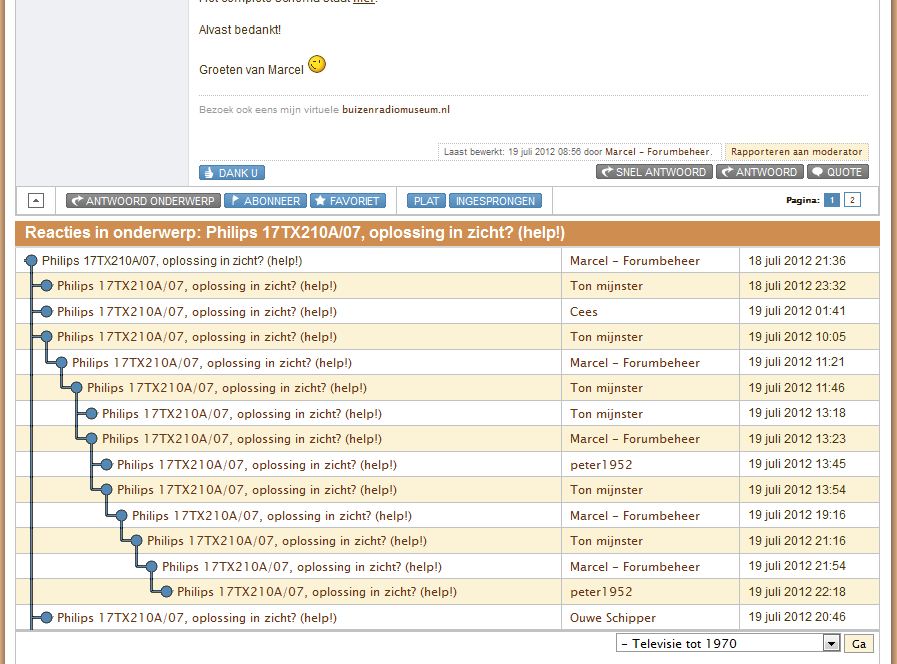This screenshot has height=664, width=897.
Task: Click the winking smiley emoticon
Action: pyautogui.click(x=317, y=64)
